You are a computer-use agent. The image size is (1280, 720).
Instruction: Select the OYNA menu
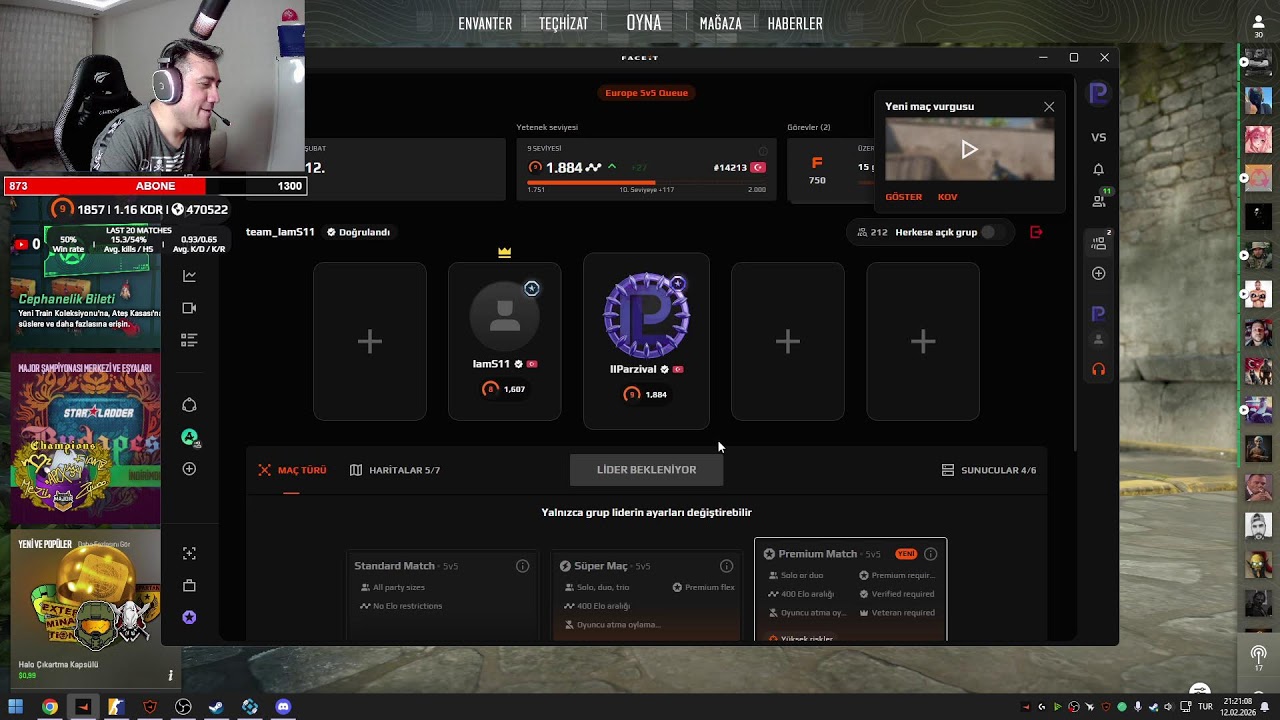644,22
